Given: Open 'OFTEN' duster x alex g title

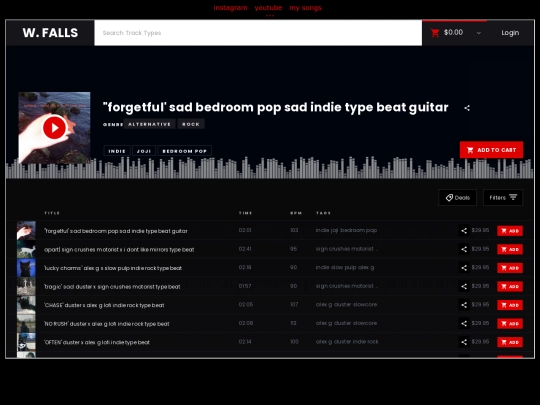Looking at the screenshot, I should click(97, 343).
